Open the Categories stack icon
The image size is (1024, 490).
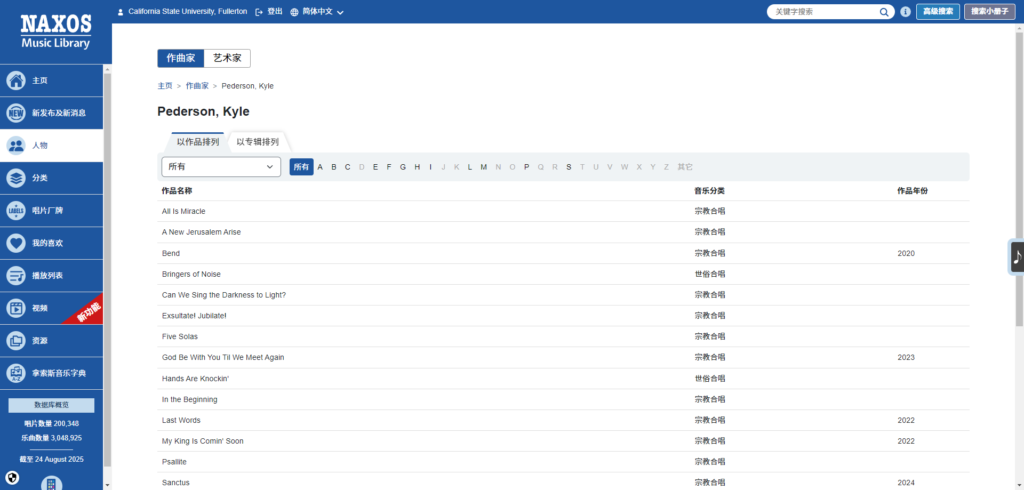point(16,178)
